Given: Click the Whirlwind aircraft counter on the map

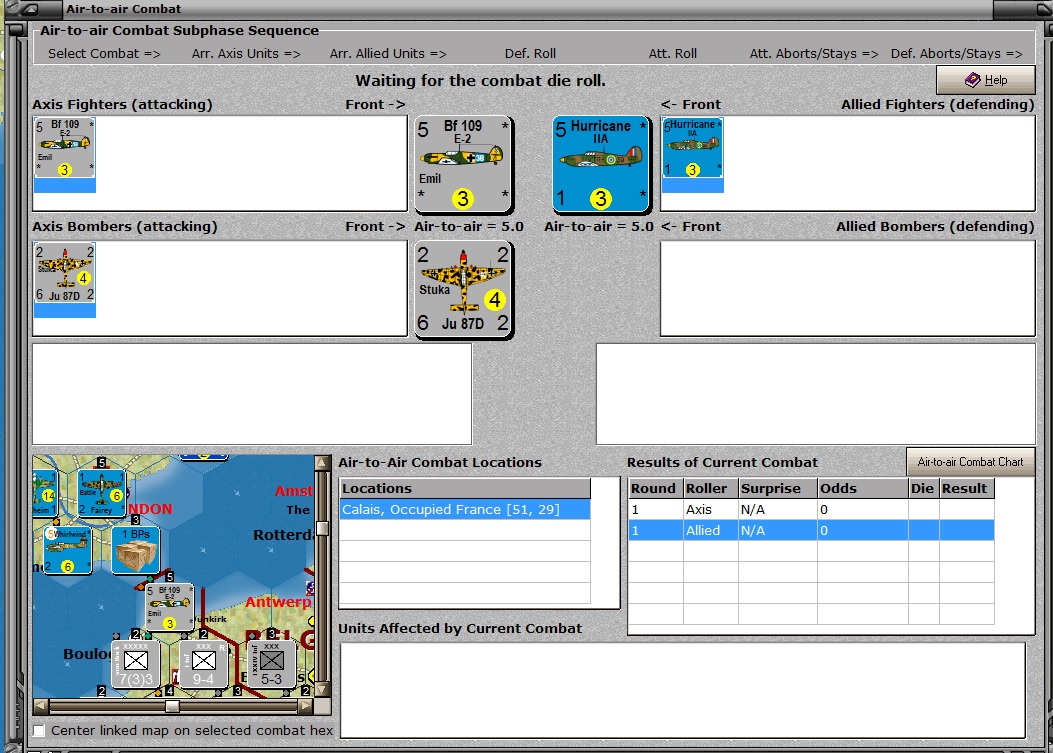Looking at the screenshot, I should pos(68,550).
